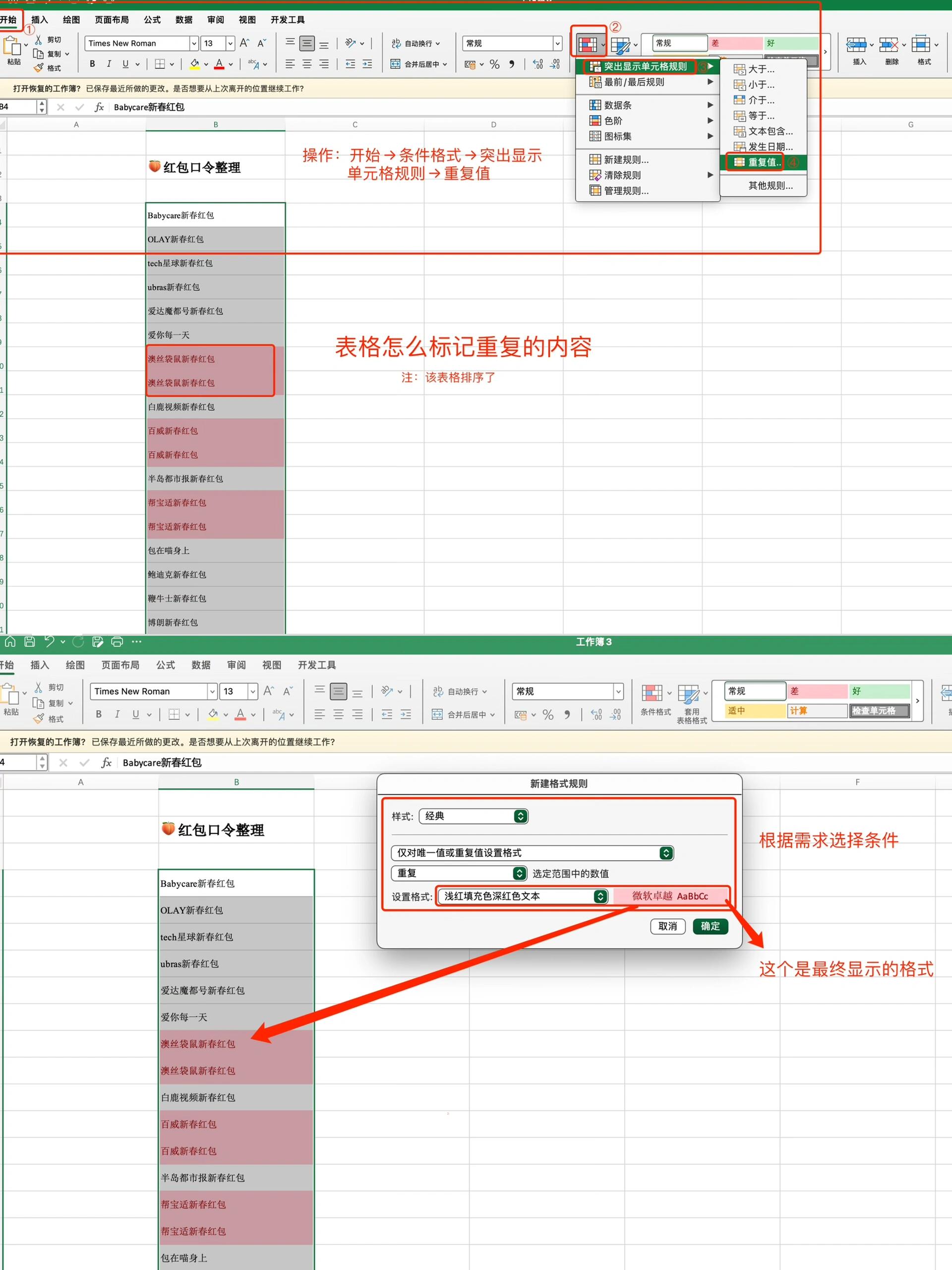Expand the 突出显示单元格规则 submenu
This screenshot has width=952, height=1270.
point(643,66)
